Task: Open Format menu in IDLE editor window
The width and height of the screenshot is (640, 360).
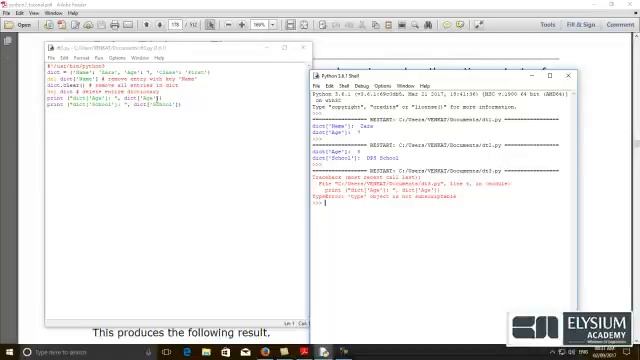Action: click(x=81, y=58)
